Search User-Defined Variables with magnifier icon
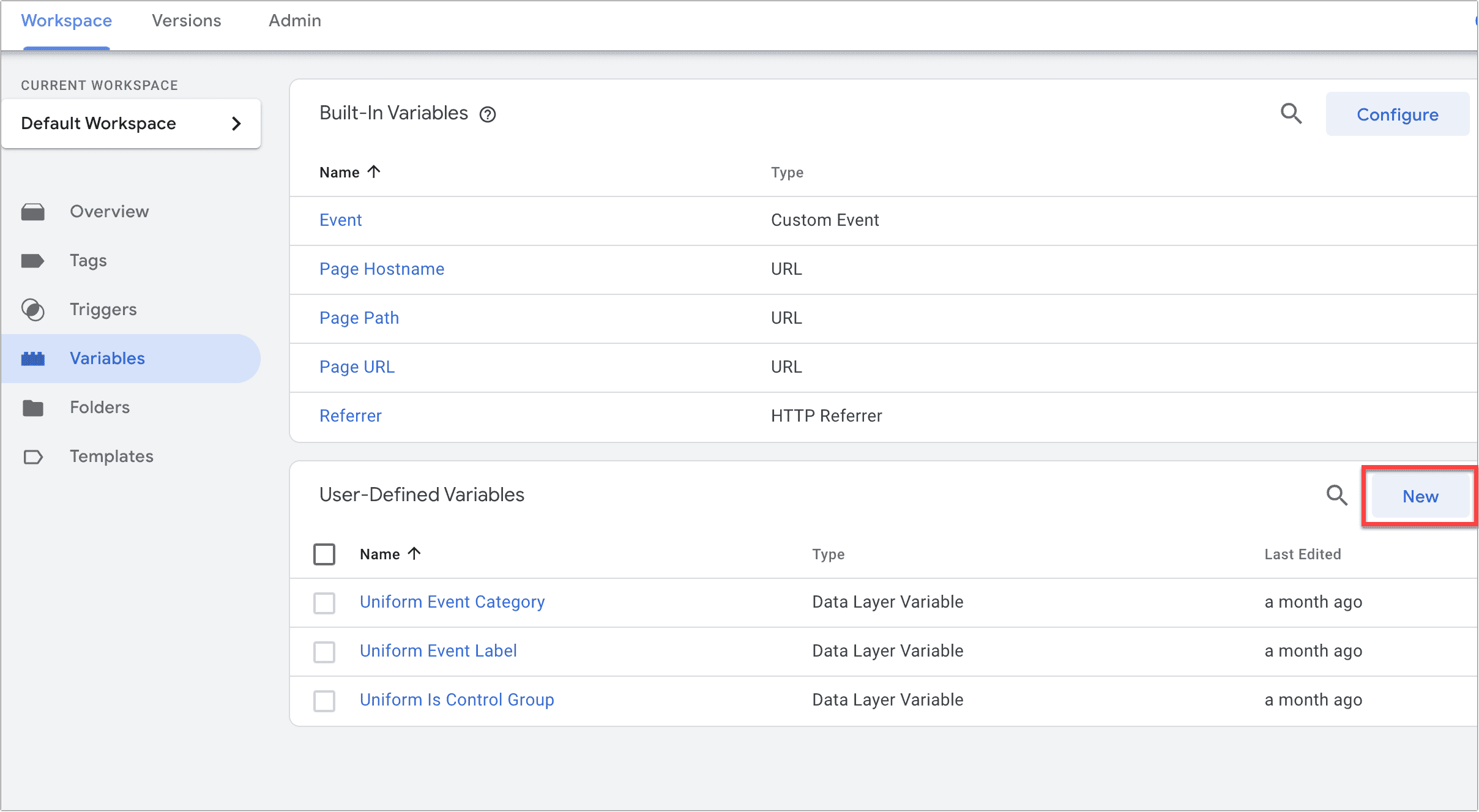Image resolution: width=1479 pixels, height=812 pixels. click(1336, 495)
